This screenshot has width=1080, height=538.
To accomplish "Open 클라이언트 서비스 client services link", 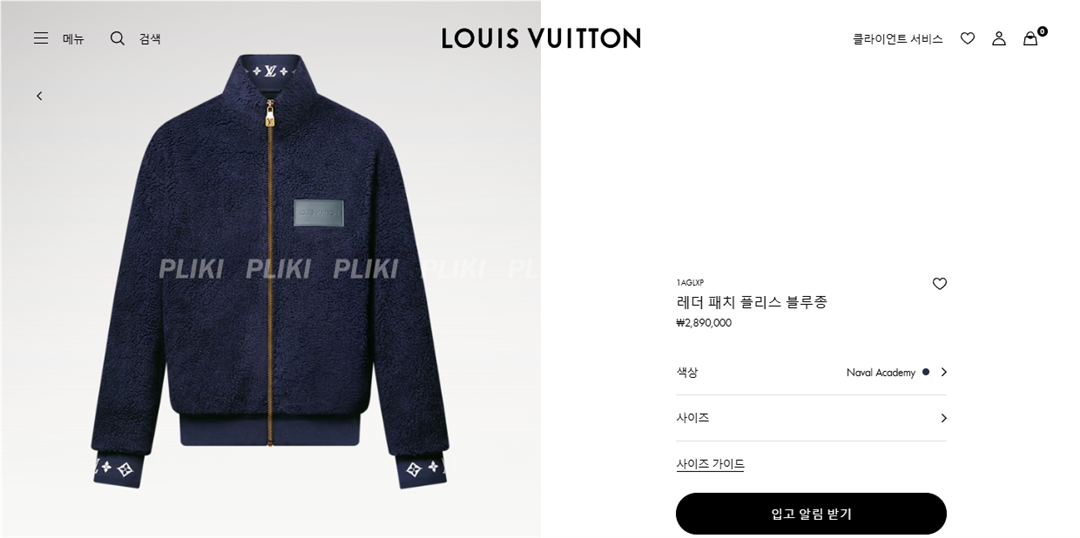I will coord(897,39).
